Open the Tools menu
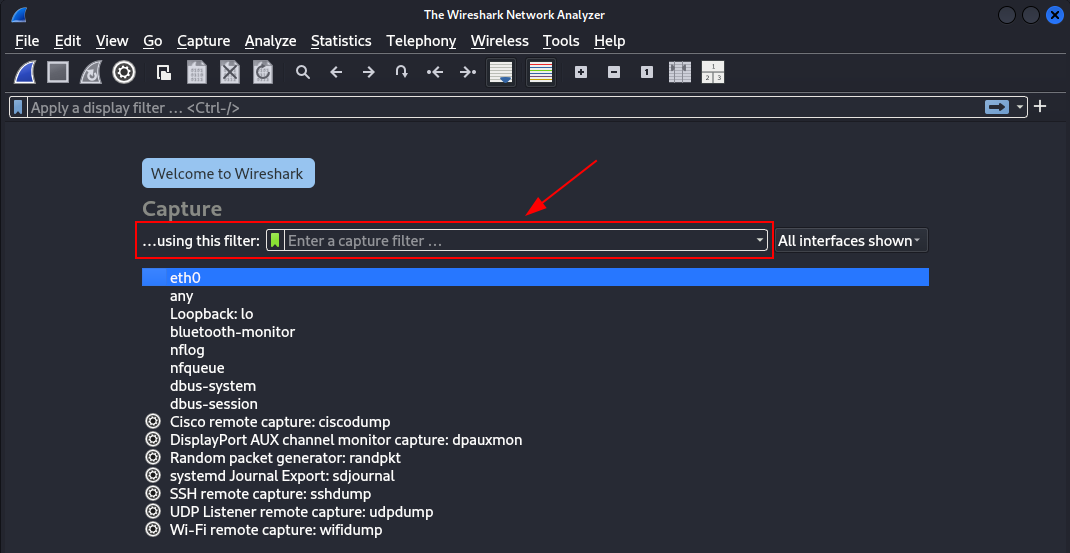 pyautogui.click(x=561, y=41)
